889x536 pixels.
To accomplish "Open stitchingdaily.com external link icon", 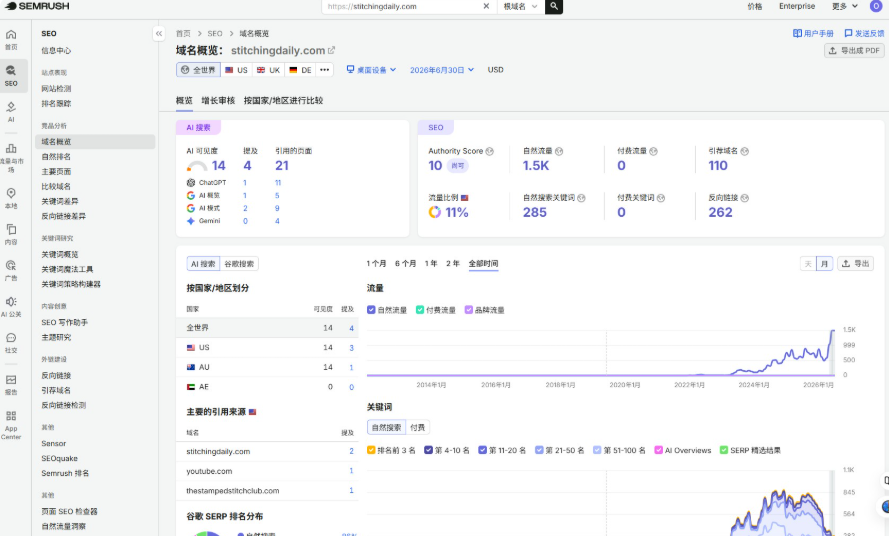I will [332, 50].
